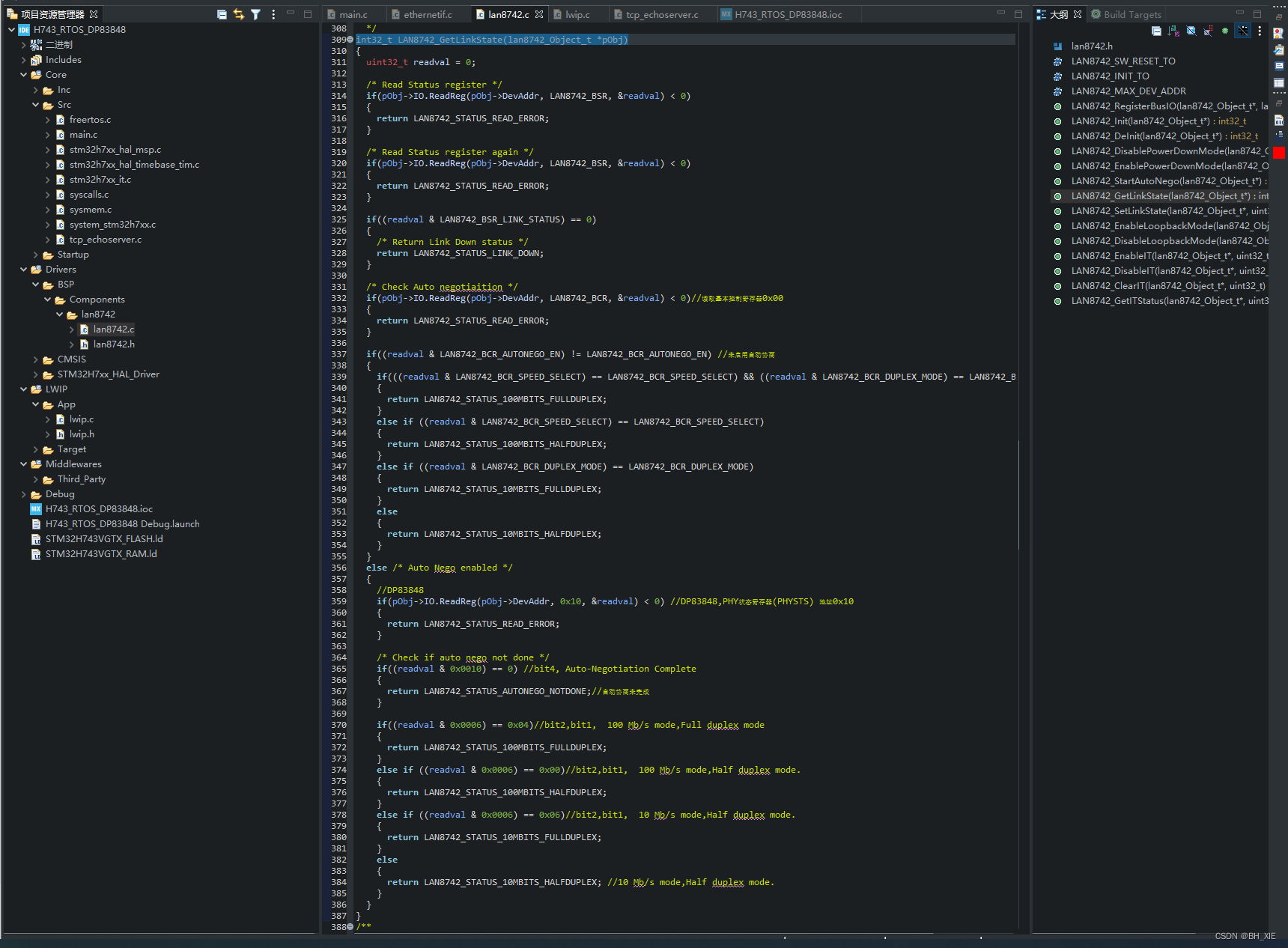This screenshot has height=948, width=1288.
Task: Open the Console monitor icon in right sidebar
Action: [1279, 66]
